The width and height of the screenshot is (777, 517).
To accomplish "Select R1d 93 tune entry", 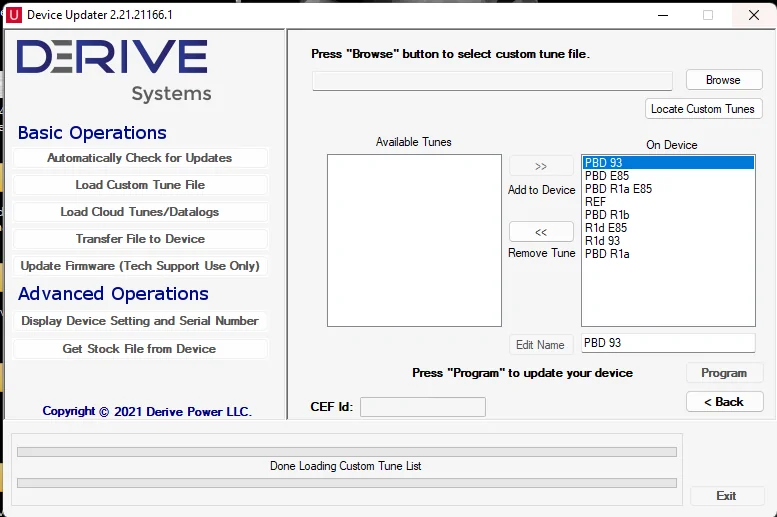I will coord(668,240).
